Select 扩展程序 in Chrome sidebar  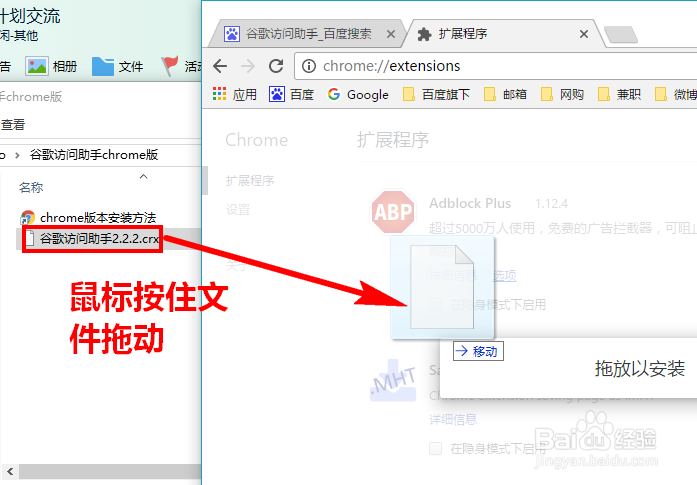coord(250,180)
